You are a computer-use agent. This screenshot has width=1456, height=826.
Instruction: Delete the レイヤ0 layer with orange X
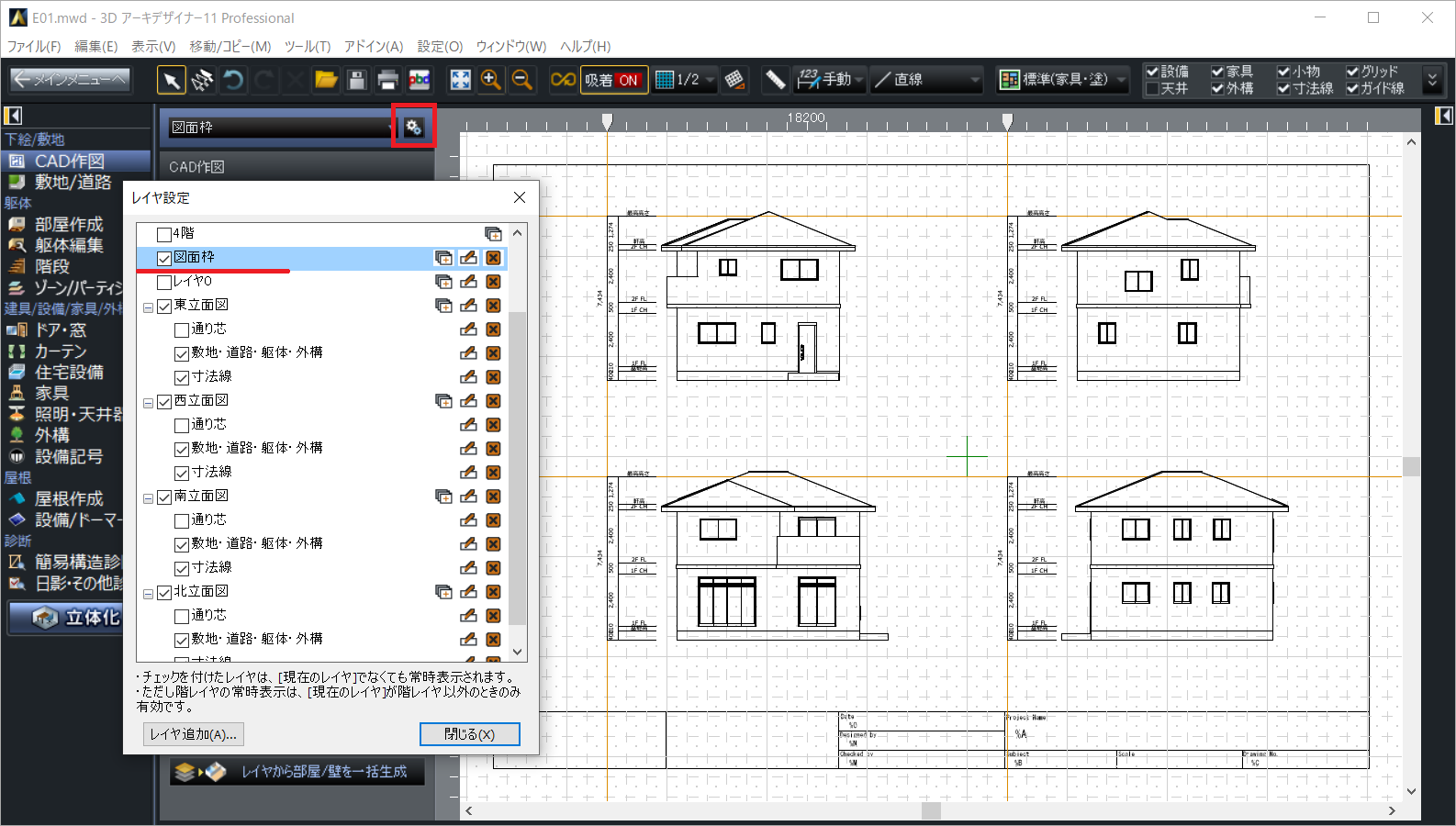[493, 282]
